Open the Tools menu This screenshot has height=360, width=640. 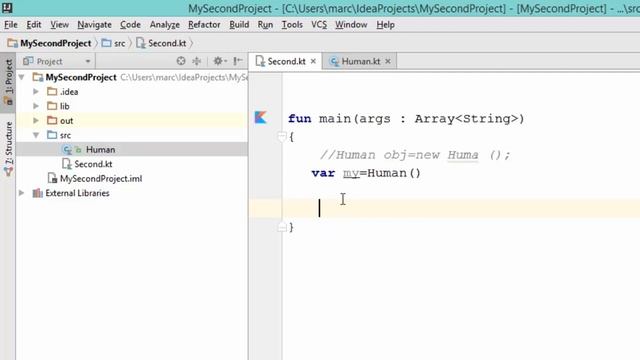click(x=292, y=25)
